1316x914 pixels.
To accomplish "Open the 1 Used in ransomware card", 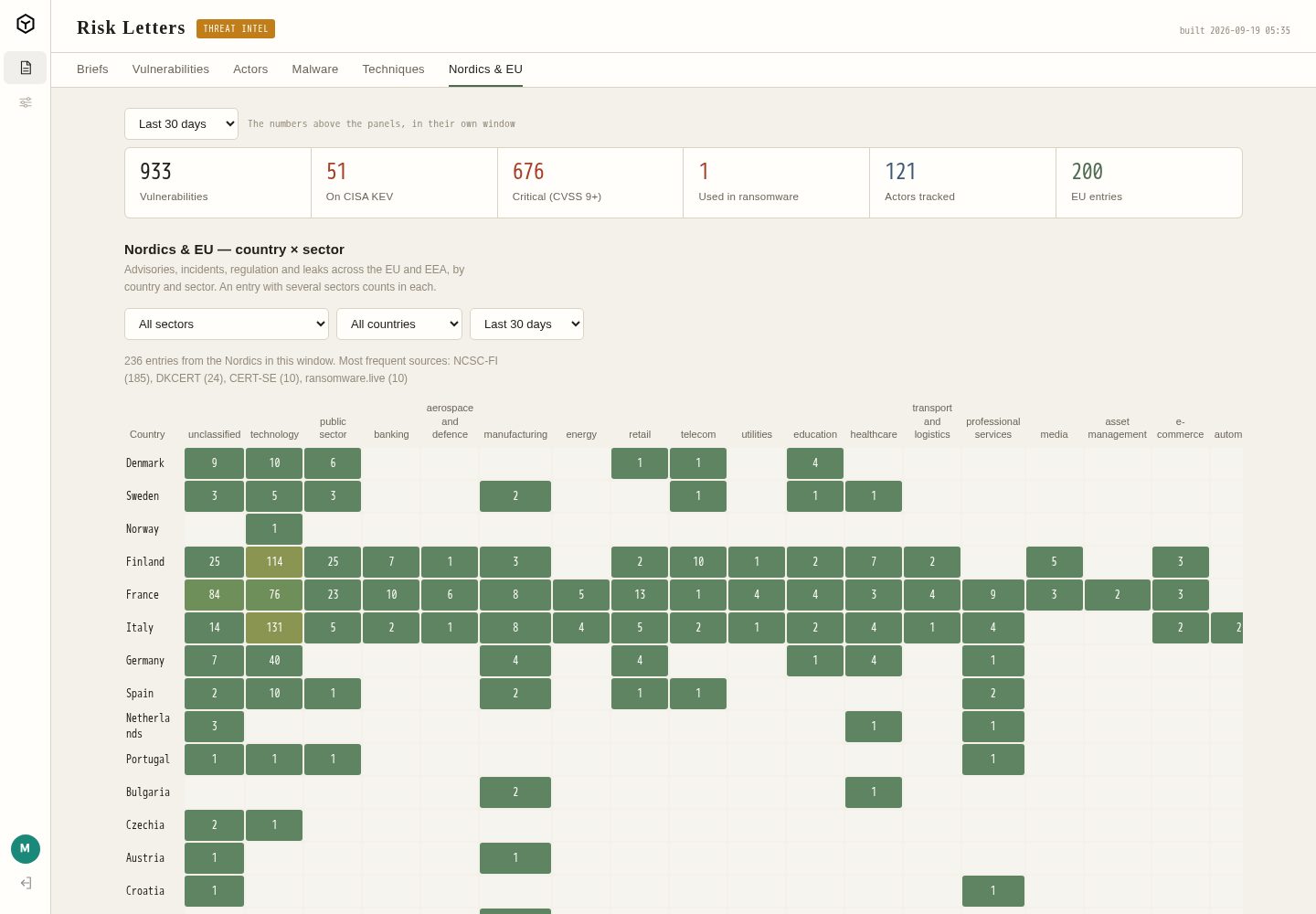I will point(777,183).
